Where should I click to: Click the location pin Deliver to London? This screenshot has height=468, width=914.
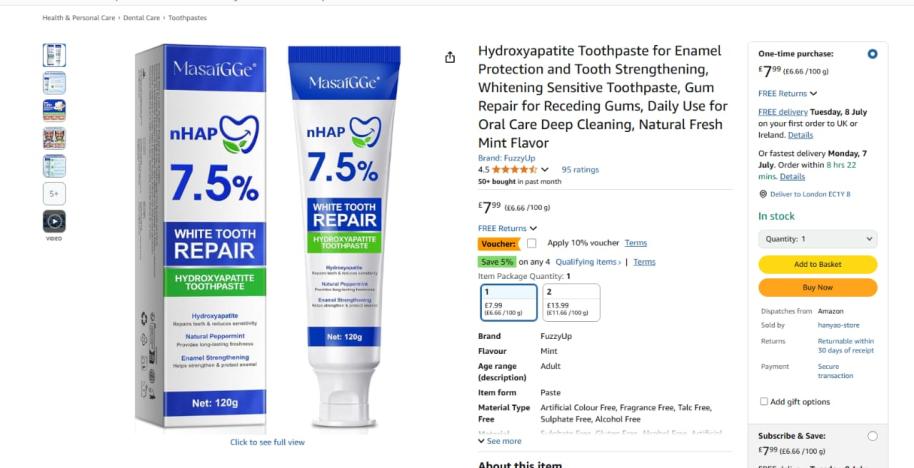click(x=762, y=194)
